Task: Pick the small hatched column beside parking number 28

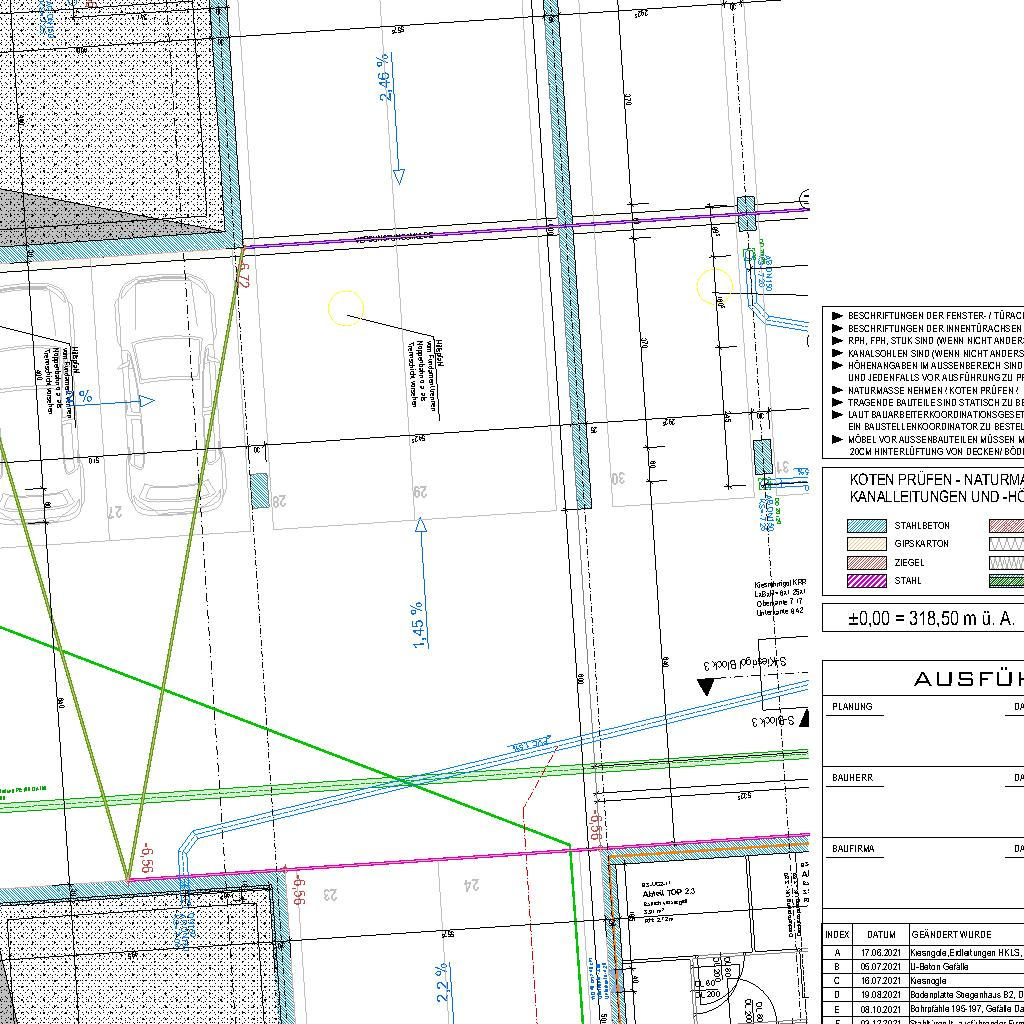Action: tap(260, 491)
